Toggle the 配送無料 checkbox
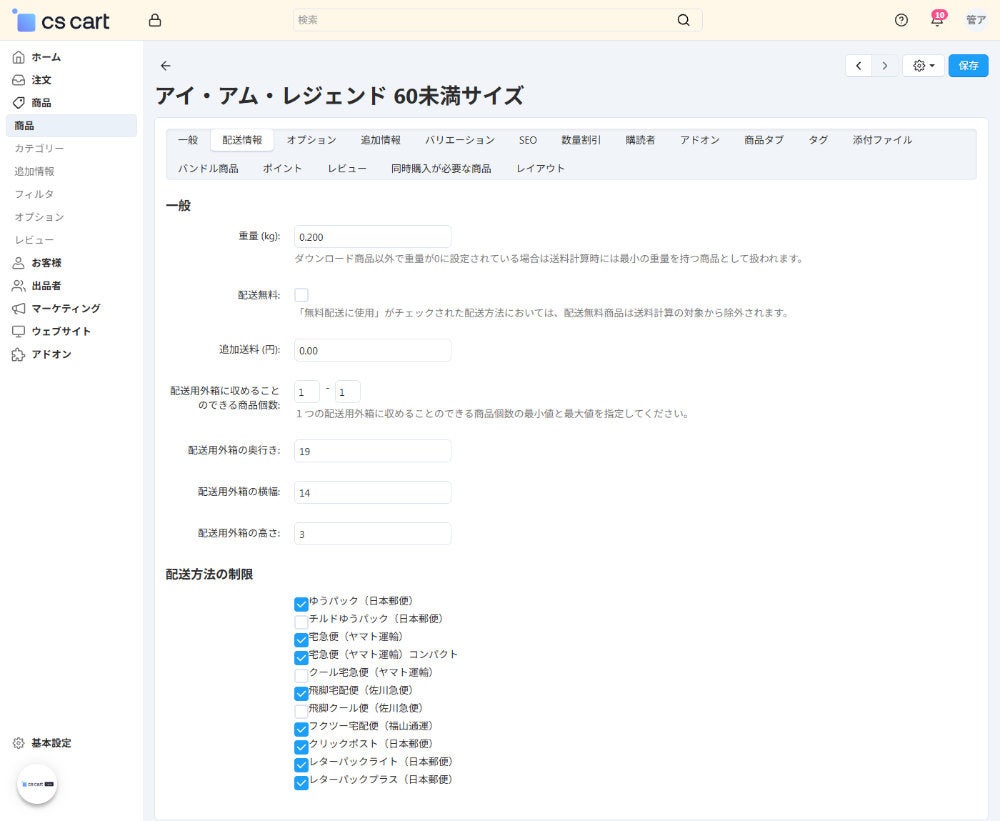 [x=302, y=295]
